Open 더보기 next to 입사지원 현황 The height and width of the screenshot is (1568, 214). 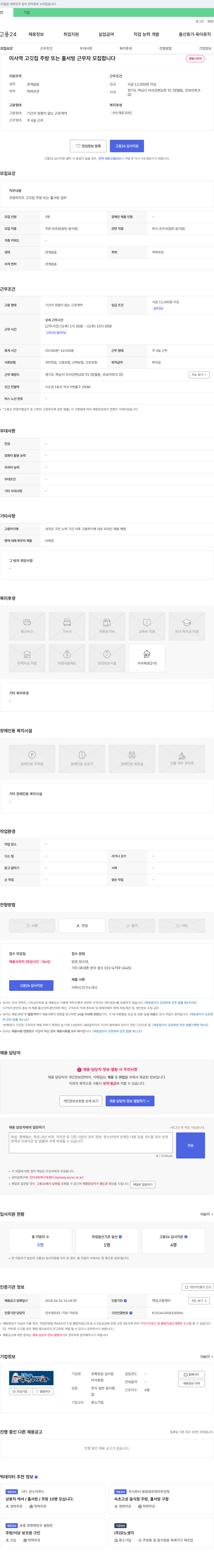207,1214
